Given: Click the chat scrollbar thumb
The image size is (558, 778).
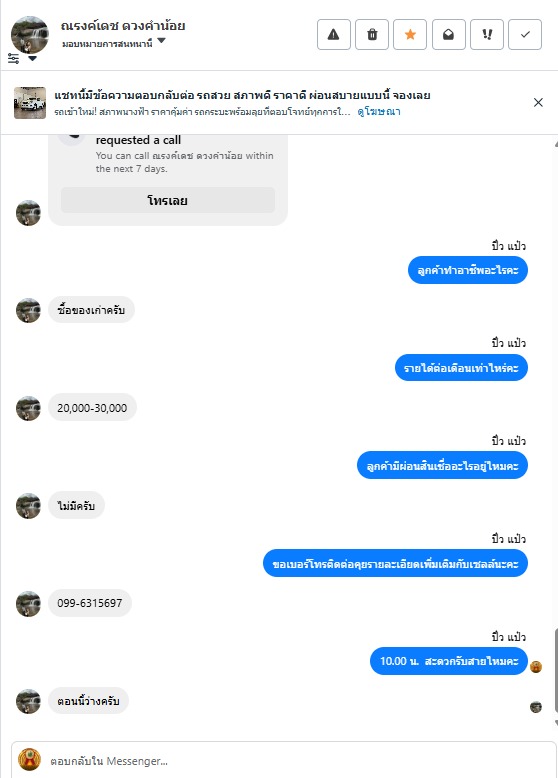Looking at the screenshot, I should [x=556, y=670].
